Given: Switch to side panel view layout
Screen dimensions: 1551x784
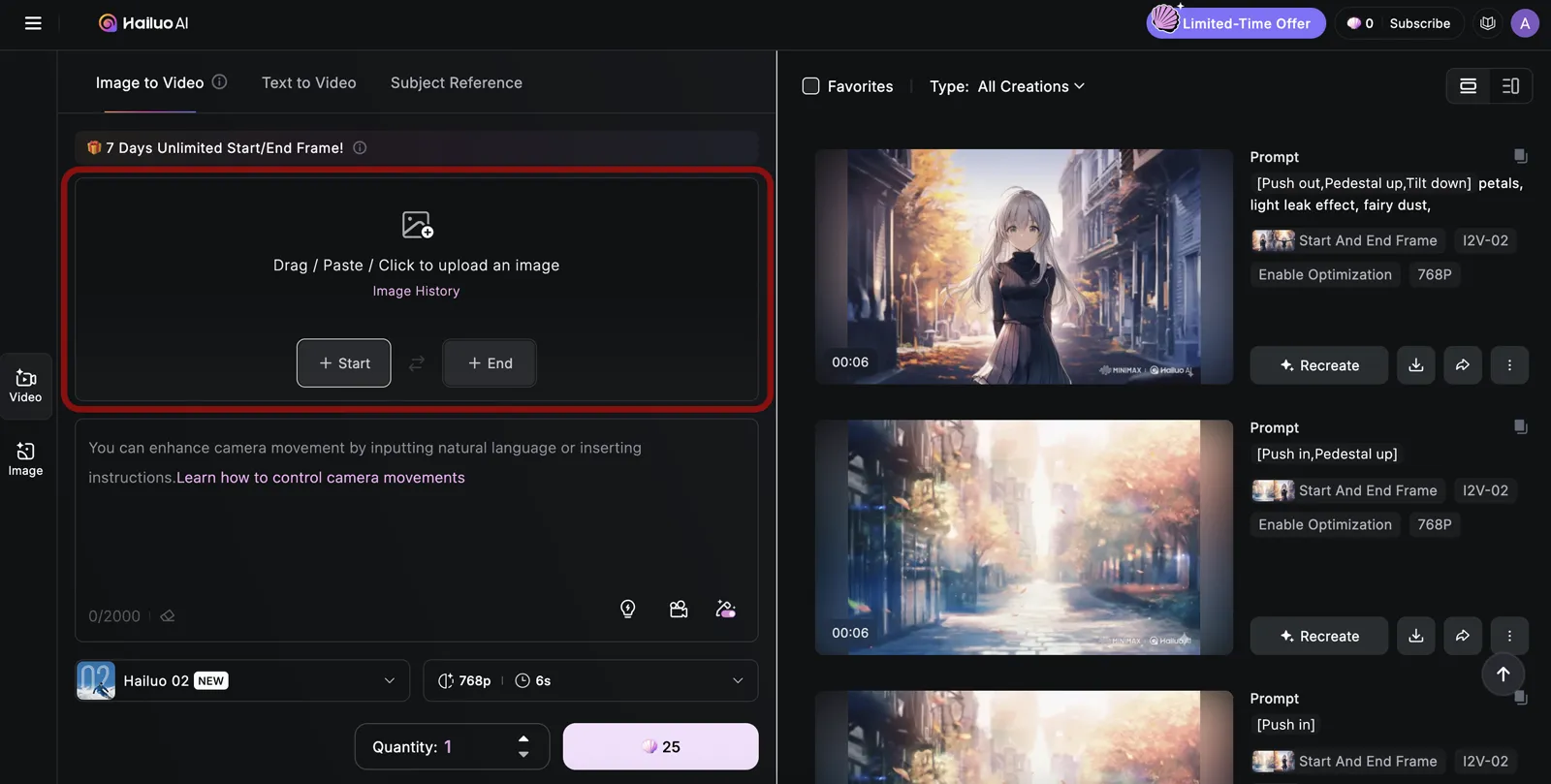Looking at the screenshot, I should point(1510,86).
